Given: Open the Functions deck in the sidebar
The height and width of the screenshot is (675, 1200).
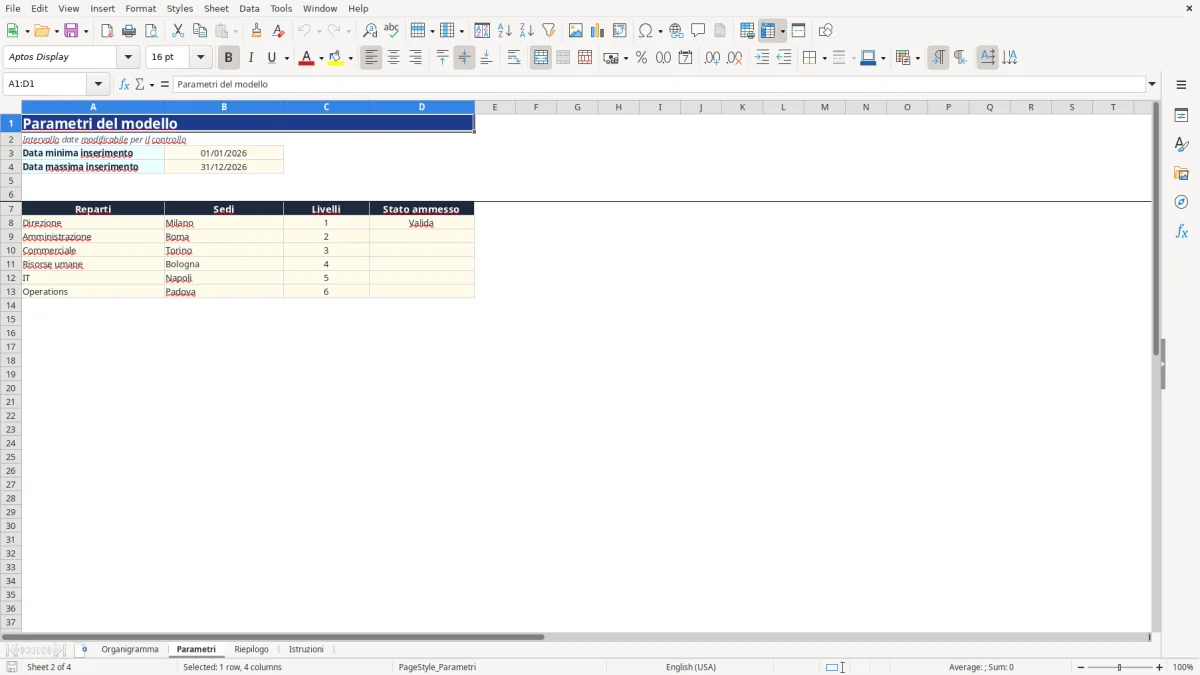Looking at the screenshot, I should point(1181,231).
